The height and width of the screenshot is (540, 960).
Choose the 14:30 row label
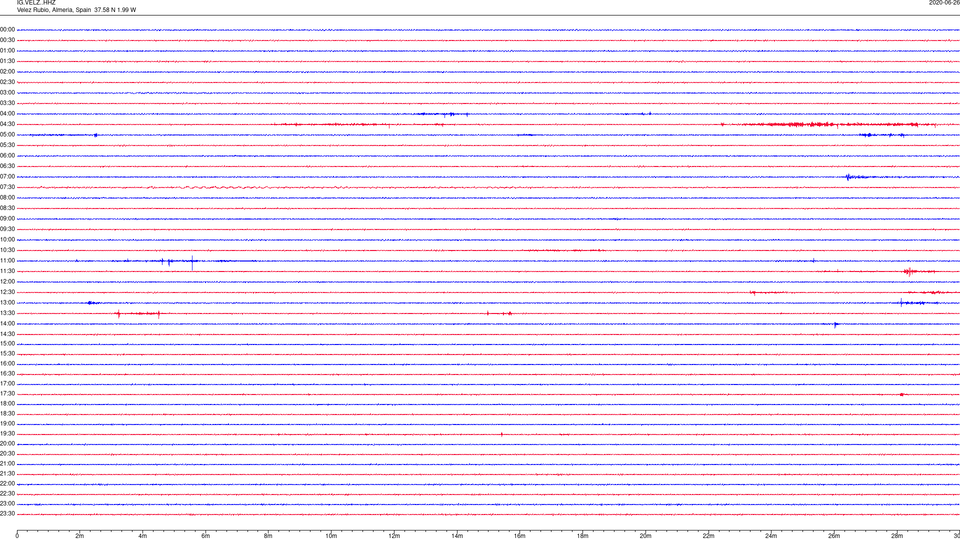7,334
